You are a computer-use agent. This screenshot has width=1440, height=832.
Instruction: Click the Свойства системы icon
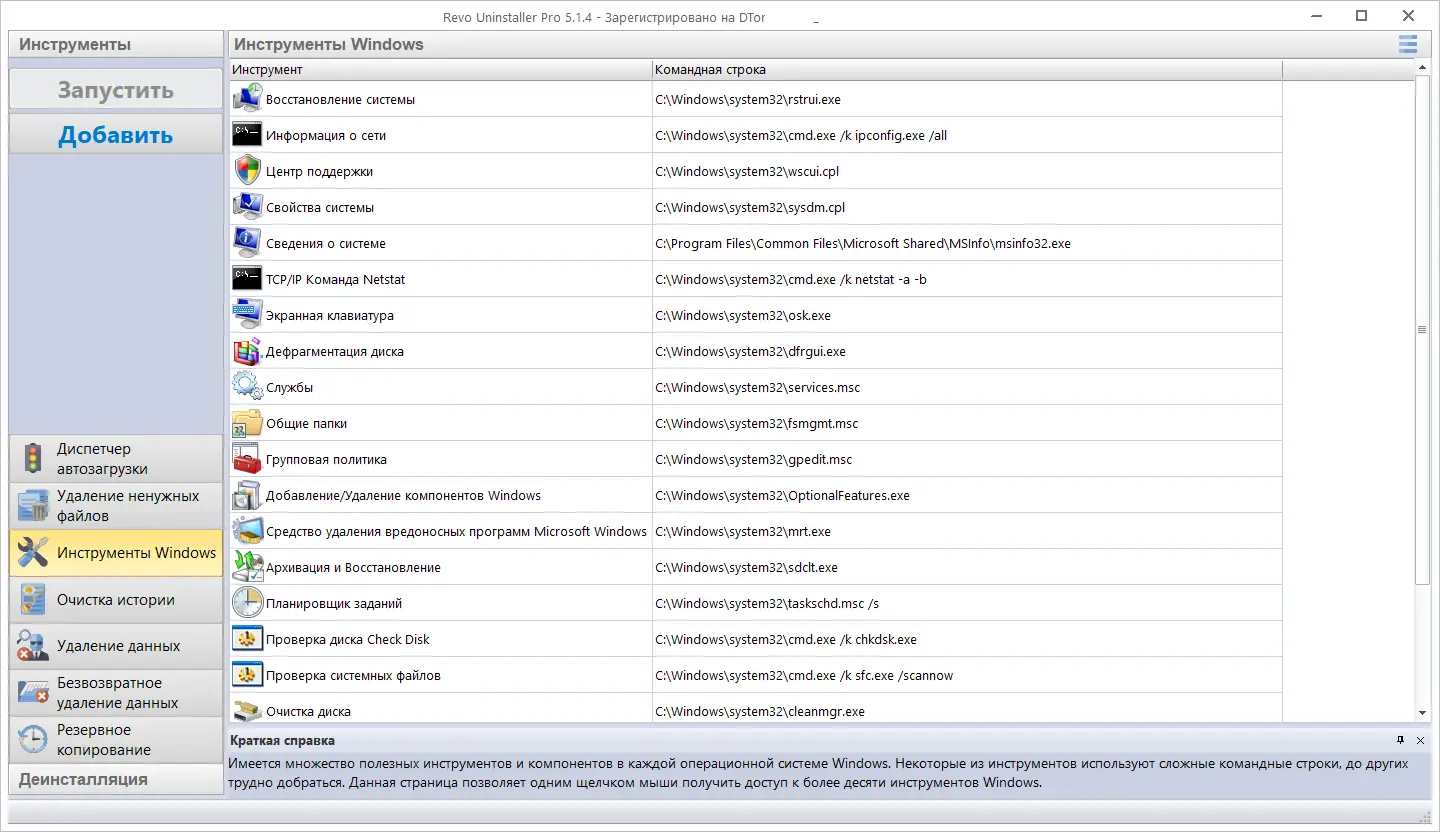pos(247,207)
